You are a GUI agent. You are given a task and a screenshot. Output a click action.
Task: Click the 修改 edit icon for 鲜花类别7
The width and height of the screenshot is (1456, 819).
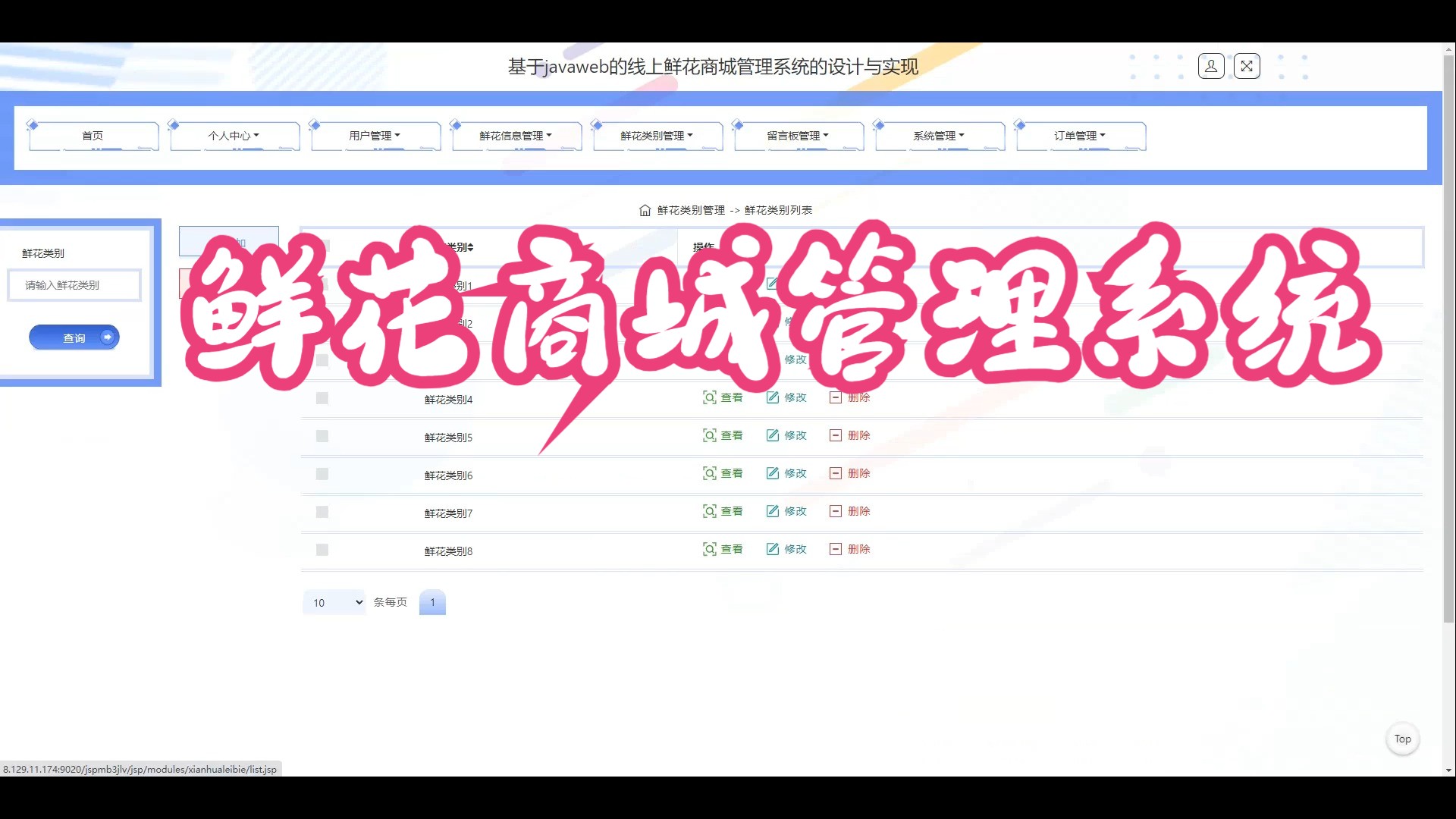tap(773, 511)
